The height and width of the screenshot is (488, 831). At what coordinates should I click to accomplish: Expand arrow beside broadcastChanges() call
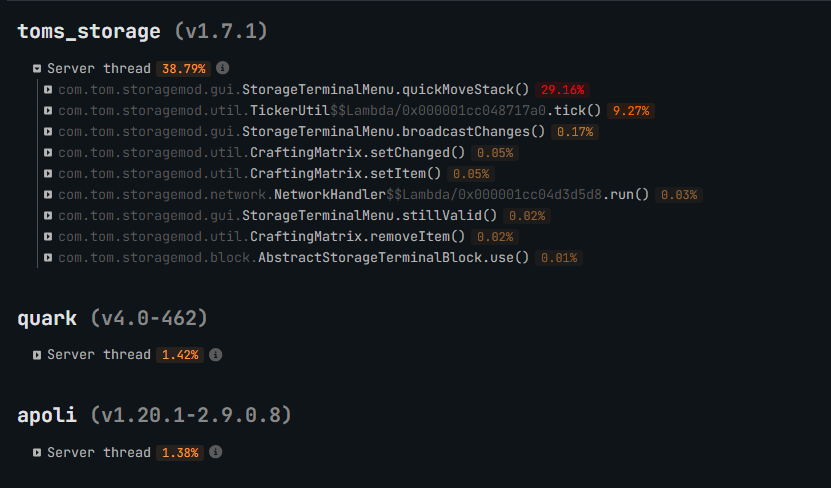(x=48, y=132)
